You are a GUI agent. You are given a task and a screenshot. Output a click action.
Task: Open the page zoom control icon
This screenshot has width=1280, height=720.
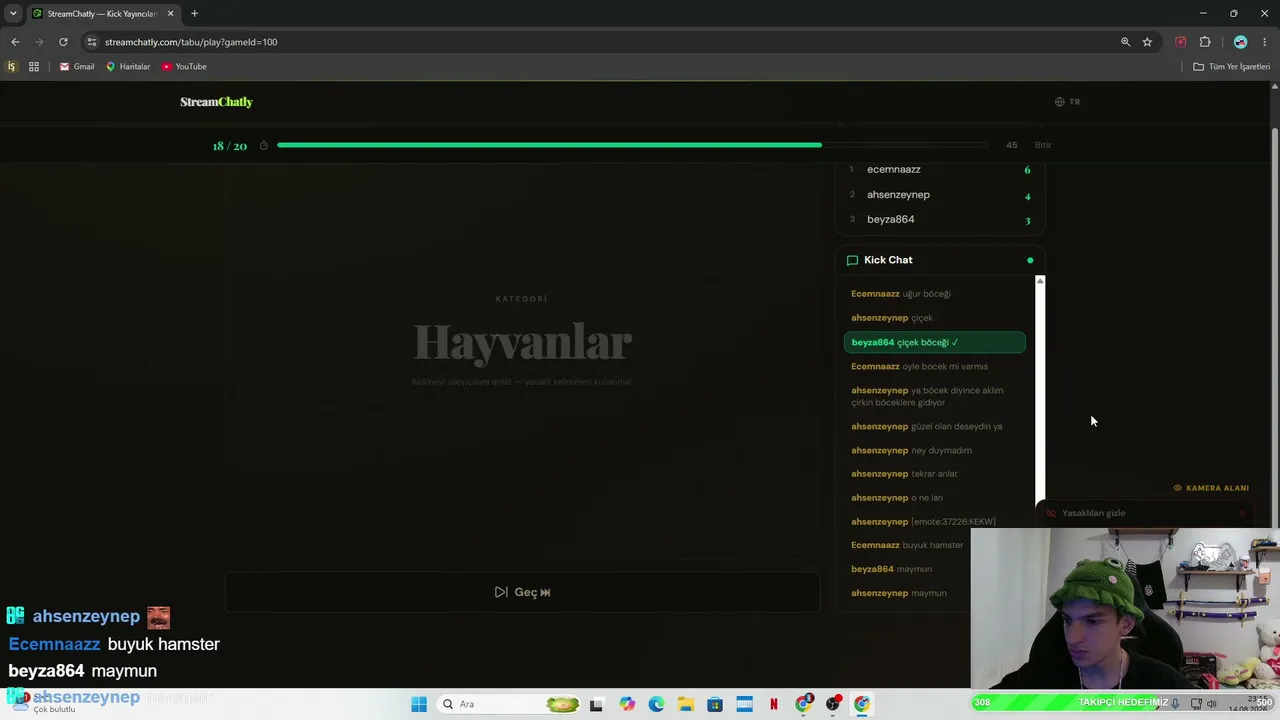pyautogui.click(x=1125, y=42)
